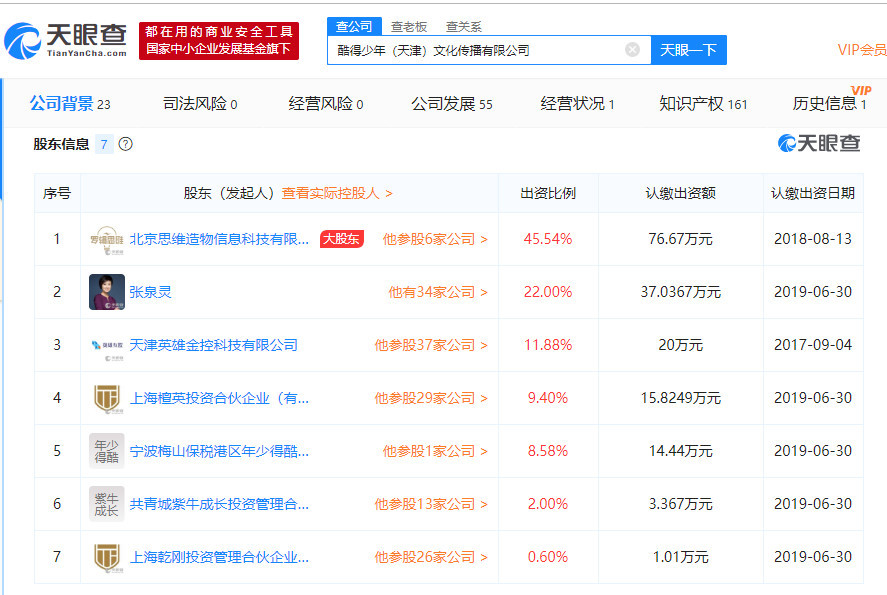Switch to 司法风险 tab
This screenshot has height=595, width=887.
point(200,104)
